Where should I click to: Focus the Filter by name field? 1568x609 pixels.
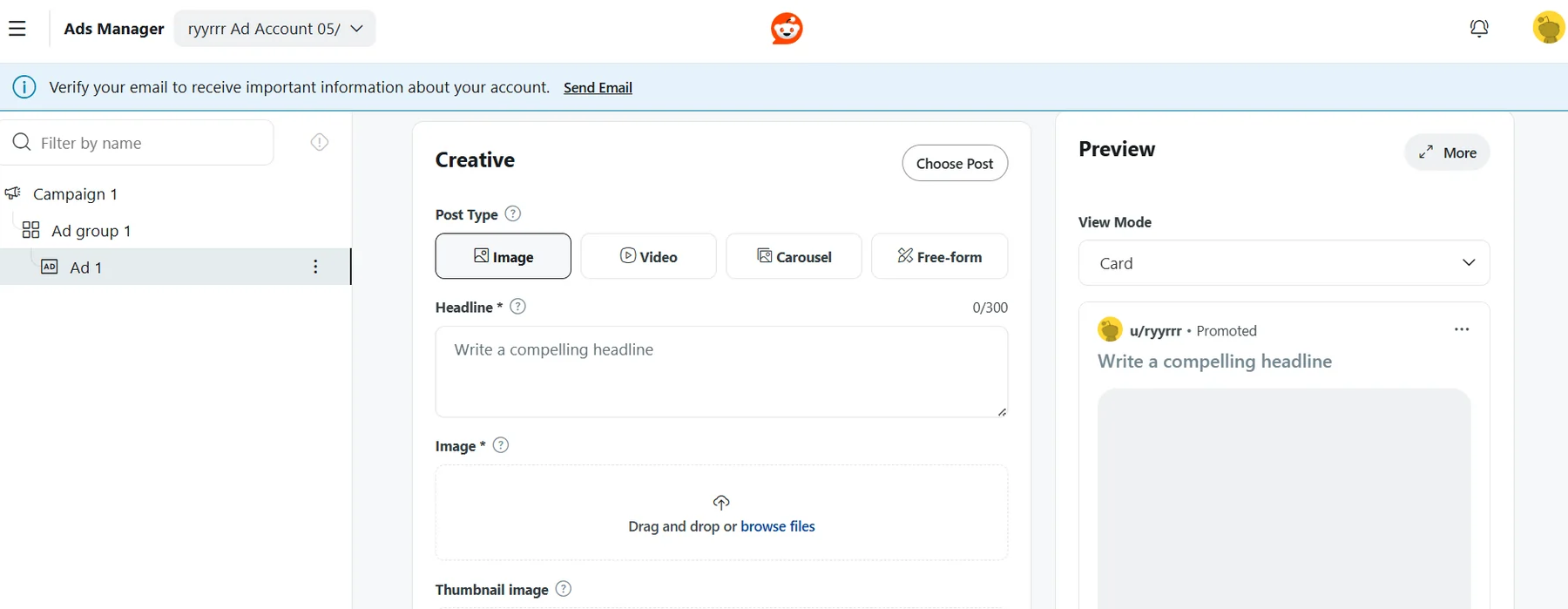click(x=138, y=142)
